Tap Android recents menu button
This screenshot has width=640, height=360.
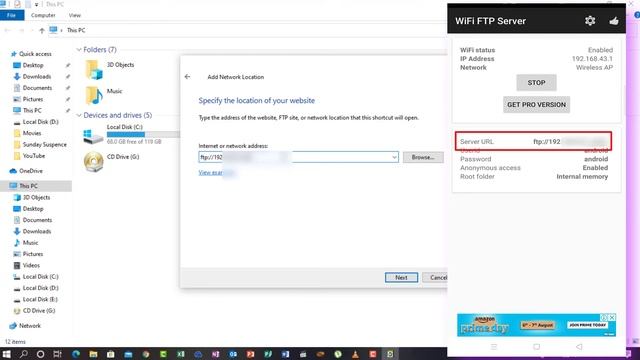494,347
